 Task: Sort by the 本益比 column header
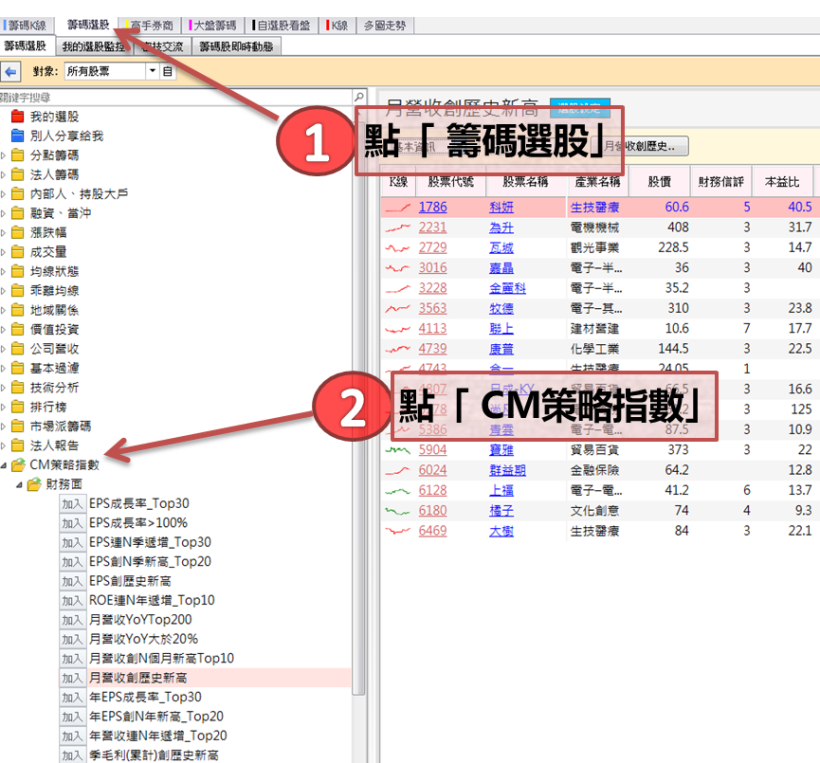(782, 181)
